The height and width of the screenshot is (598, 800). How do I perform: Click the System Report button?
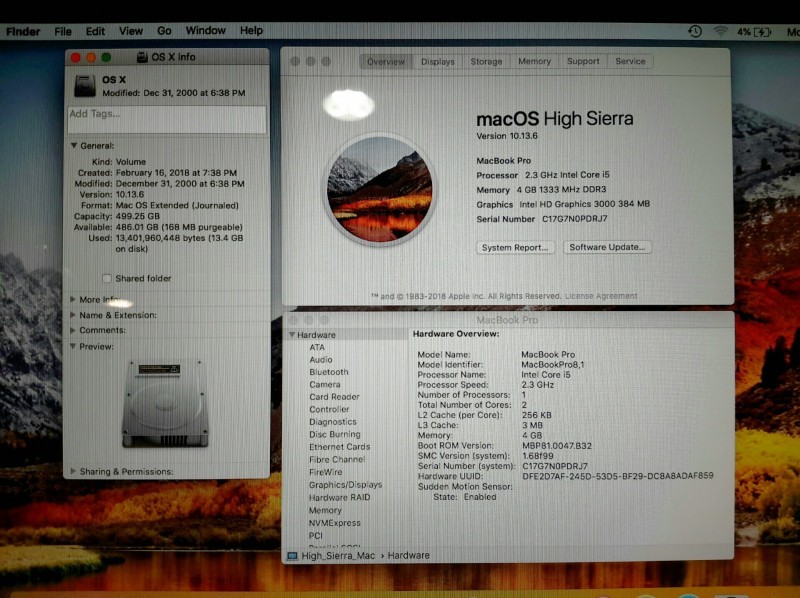click(x=515, y=247)
